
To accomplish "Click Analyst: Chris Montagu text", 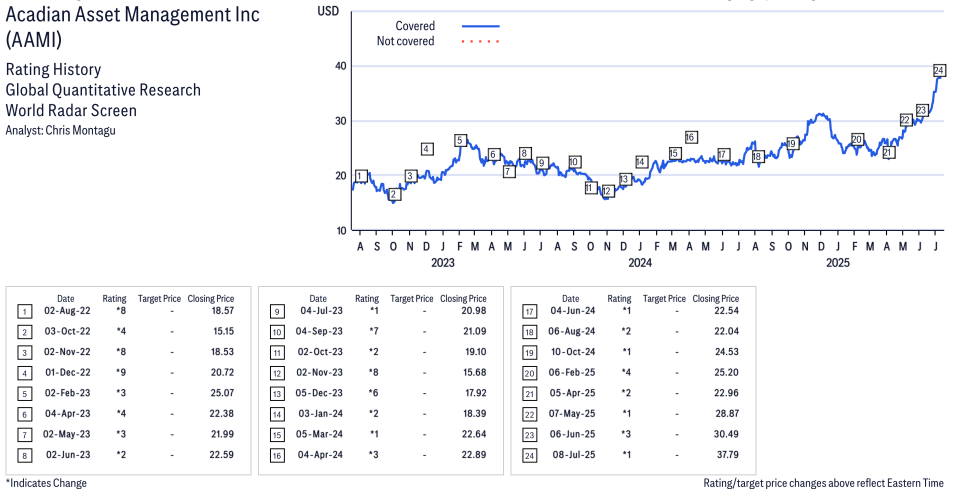I will (x=60, y=130).
